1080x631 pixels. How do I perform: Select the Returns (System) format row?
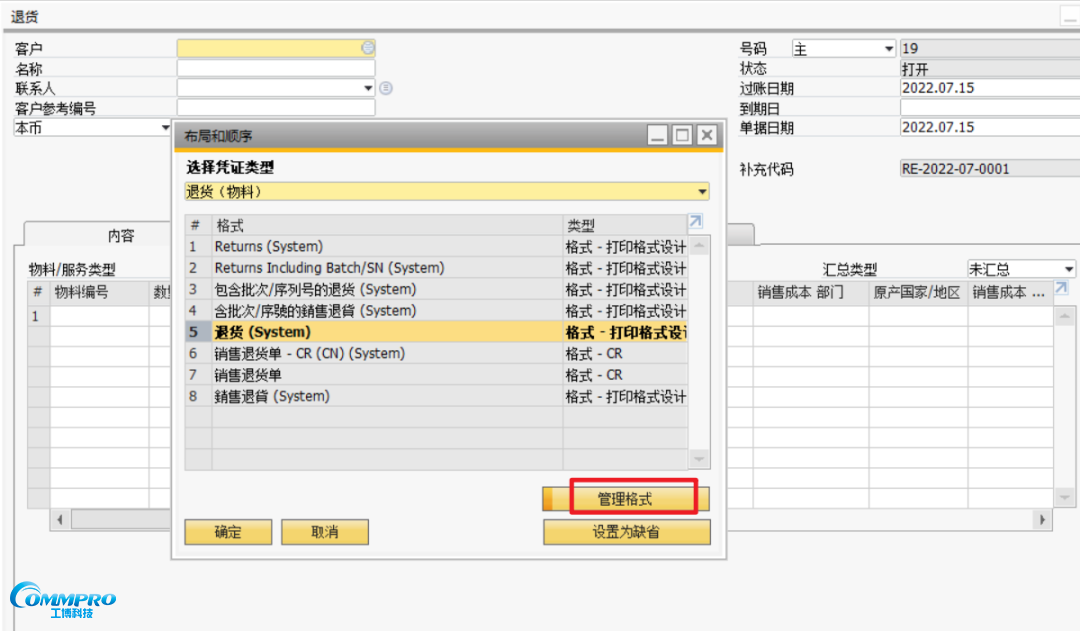(268, 246)
